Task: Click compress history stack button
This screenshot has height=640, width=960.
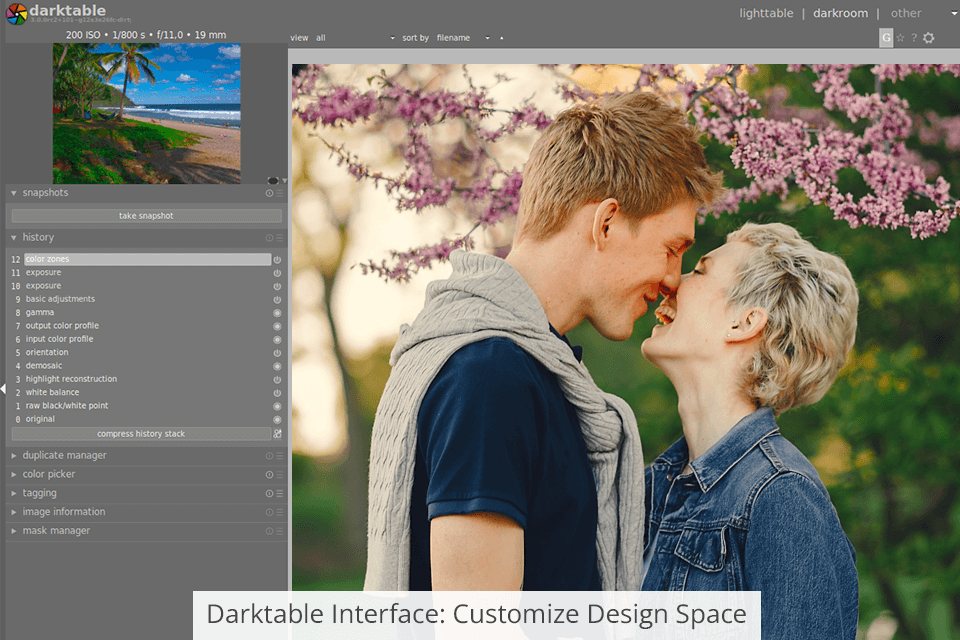Action: 140,434
